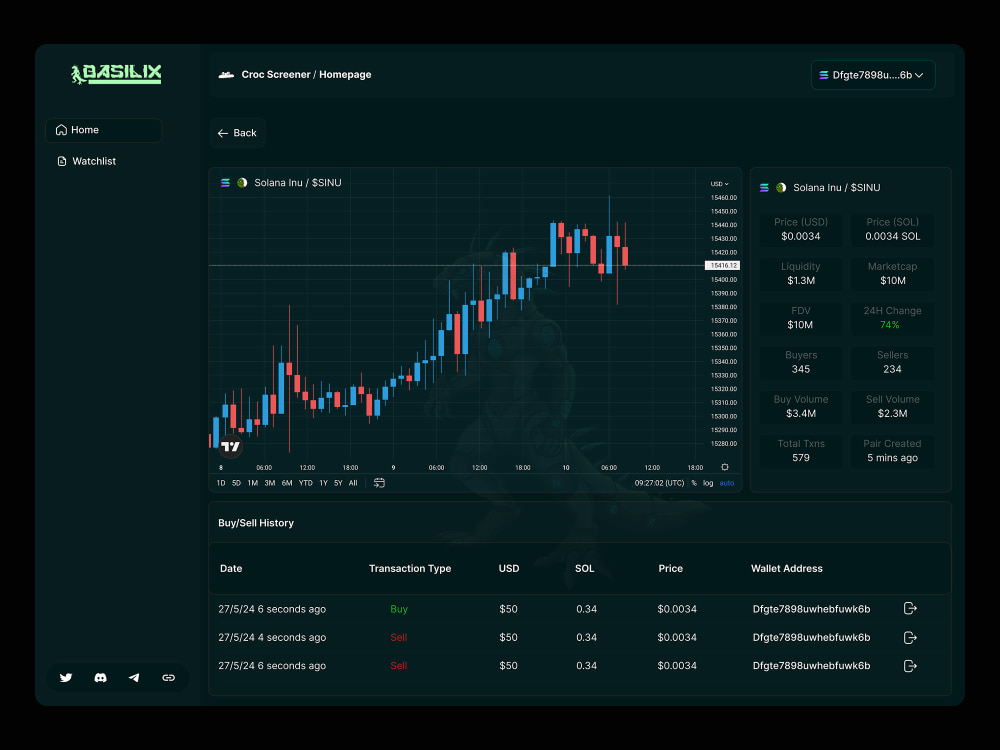Image resolution: width=1000 pixels, height=750 pixels.
Task: Open external link for last Sell row
Action: click(910, 666)
